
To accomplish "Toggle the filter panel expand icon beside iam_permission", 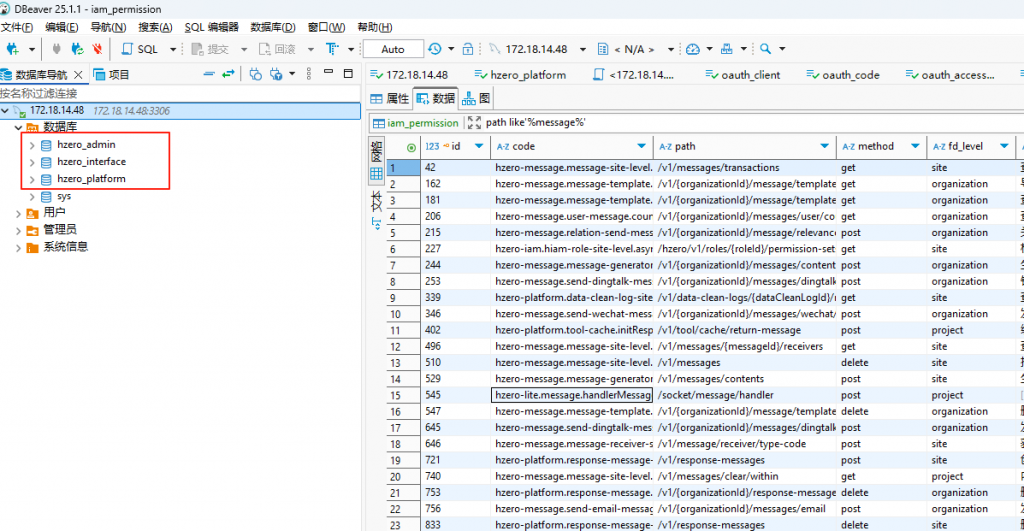I will pyautogui.click(x=475, y=123).
